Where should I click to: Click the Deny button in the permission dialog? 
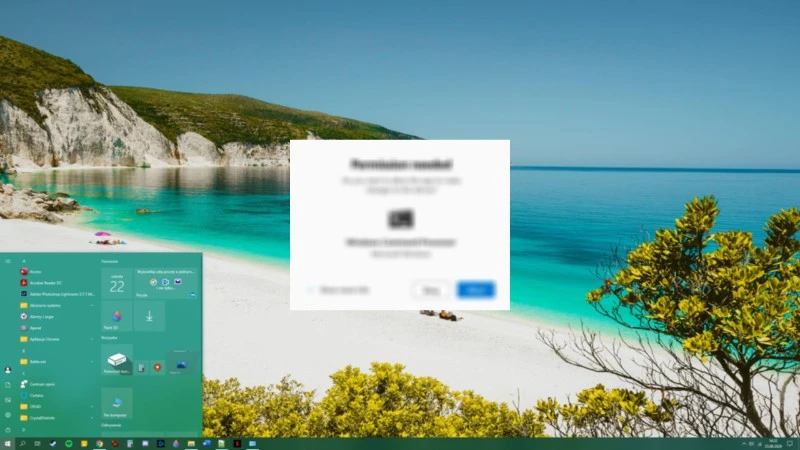(x=432, y=290)
